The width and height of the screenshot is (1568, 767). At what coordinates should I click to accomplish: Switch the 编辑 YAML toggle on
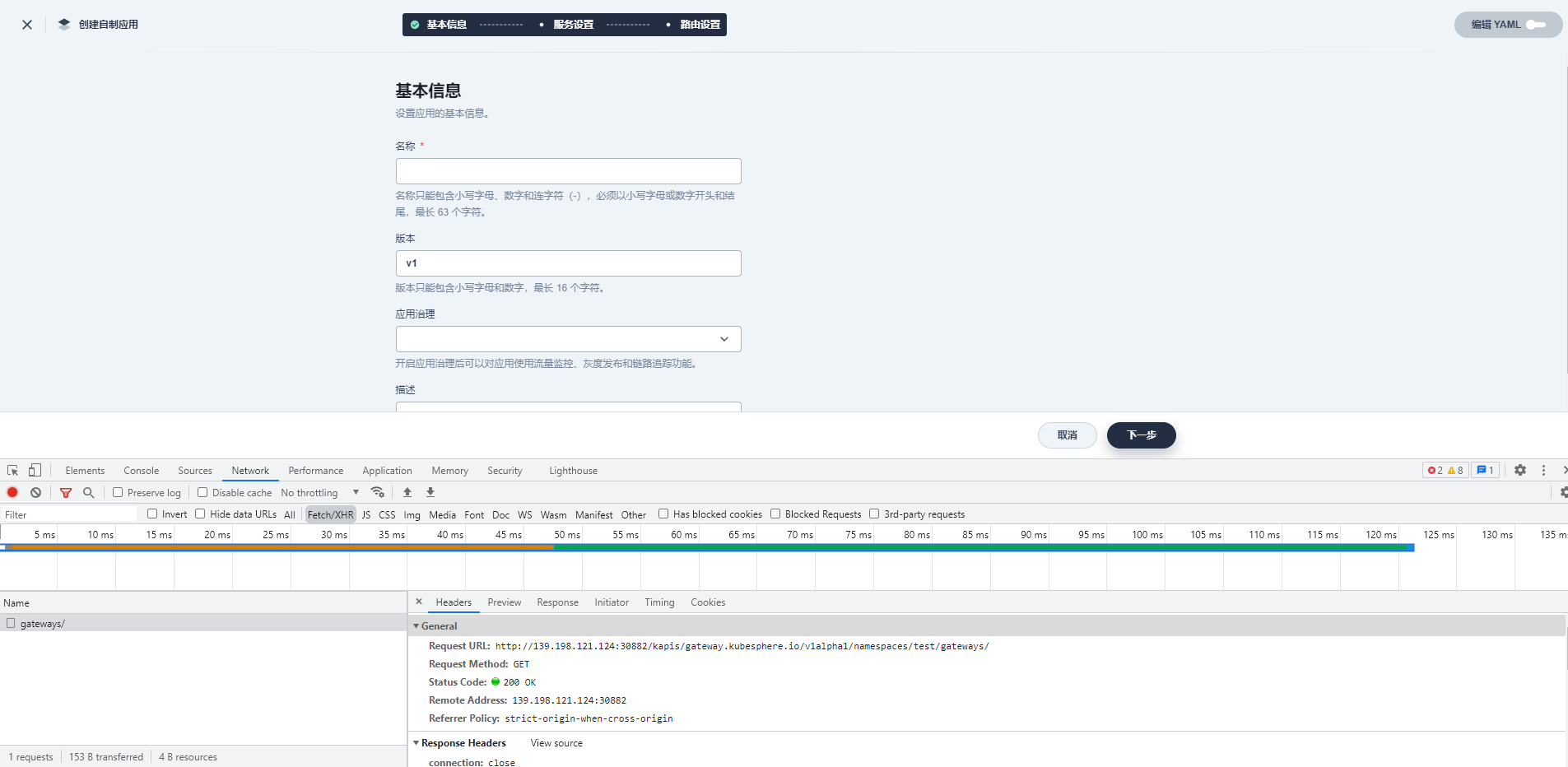[x=1536, y=25]
